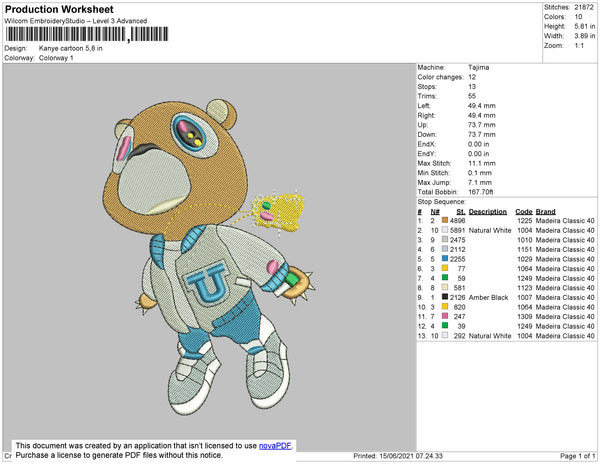Select the gray swatch with 2475 stitches
Screen dimensions: 600x464
(x=445, y=239)
